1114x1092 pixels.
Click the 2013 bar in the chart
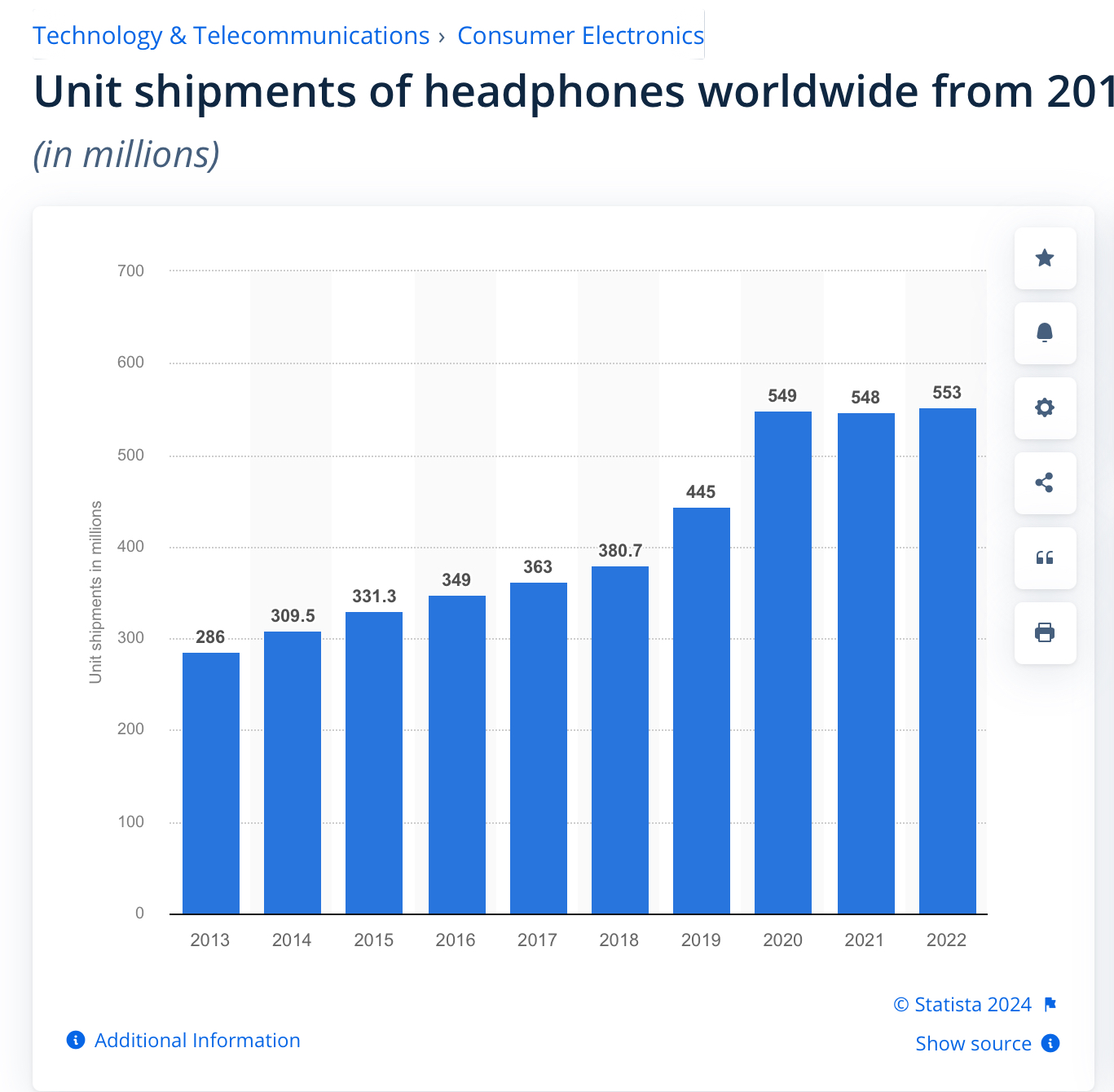point(211,783)
